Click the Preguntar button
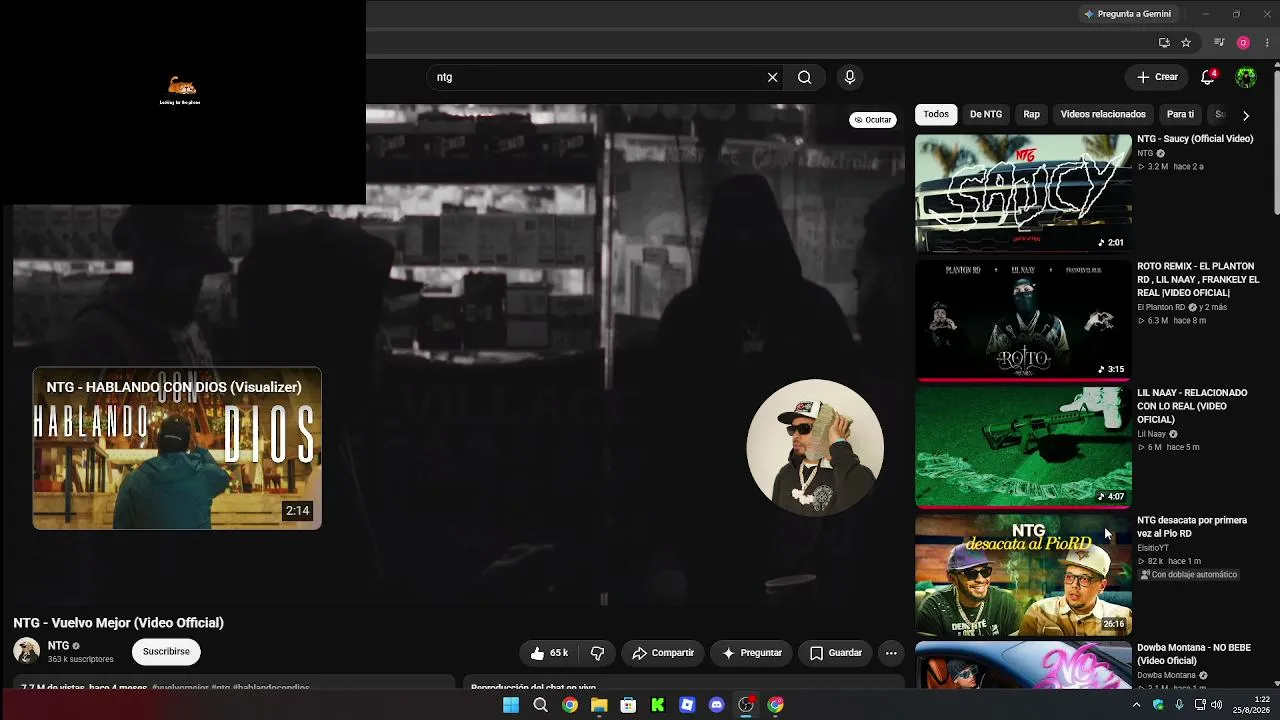 pos(752,653)
